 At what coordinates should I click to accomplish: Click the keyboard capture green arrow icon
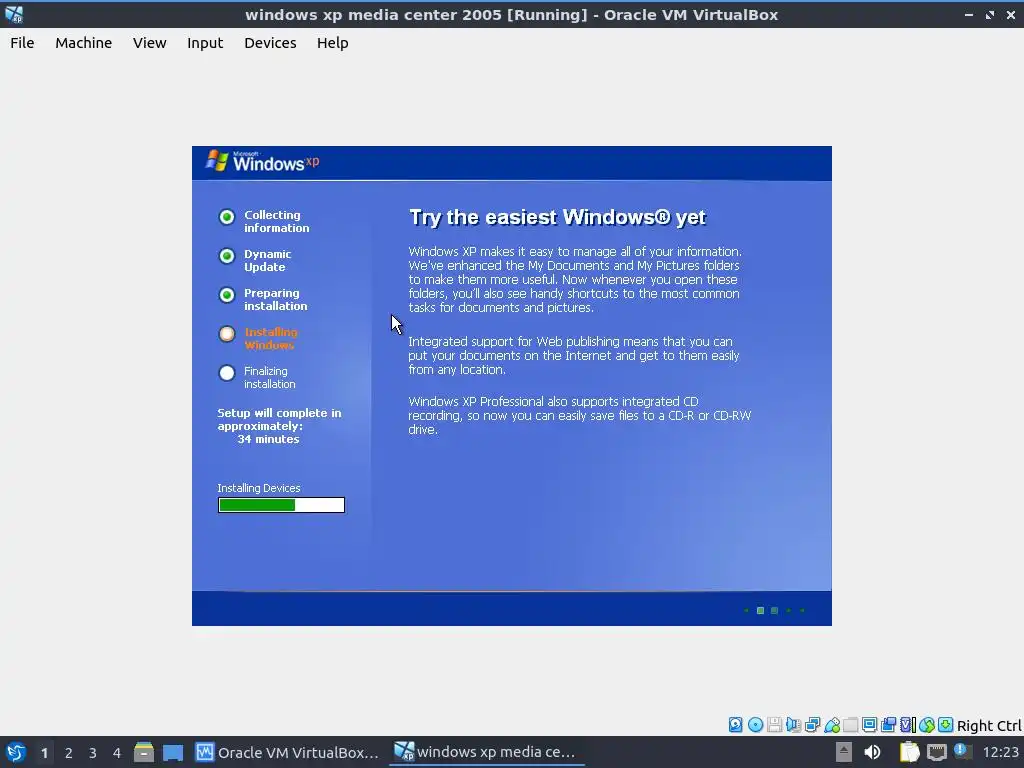[x=945, y=725]
